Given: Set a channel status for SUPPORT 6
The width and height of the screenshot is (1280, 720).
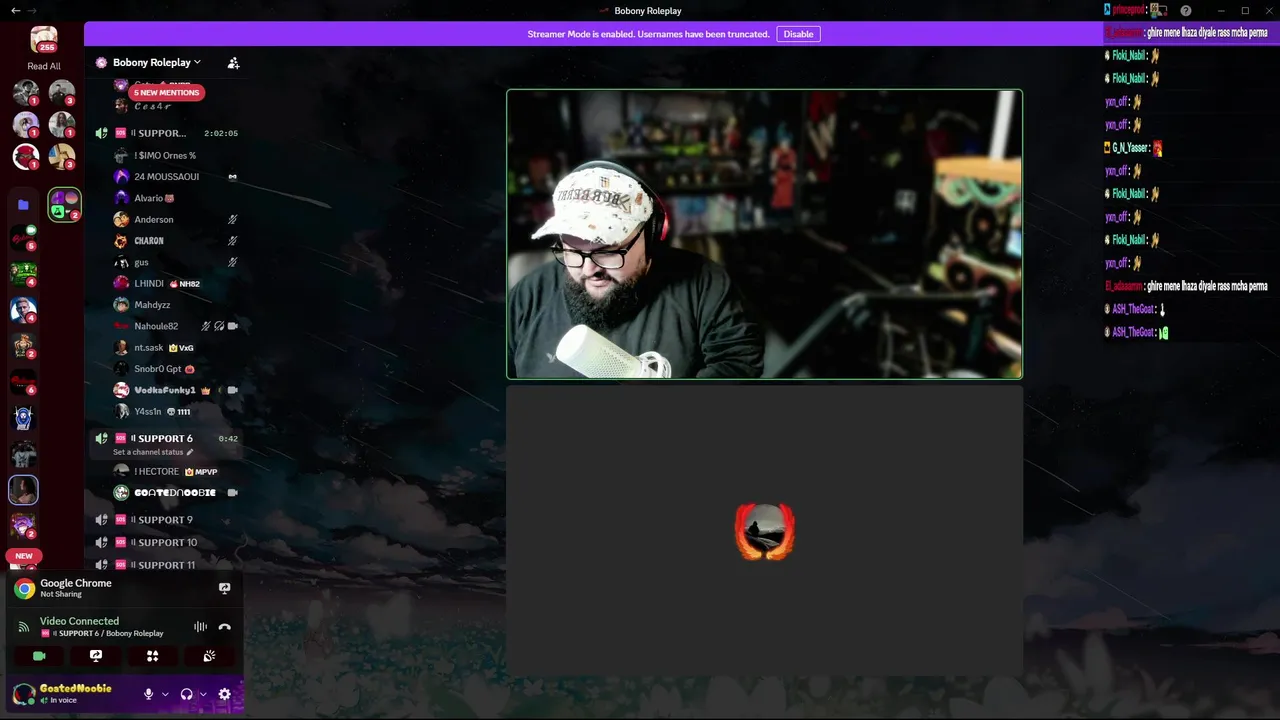Looking at the screenshot, I should pos(153,452).
